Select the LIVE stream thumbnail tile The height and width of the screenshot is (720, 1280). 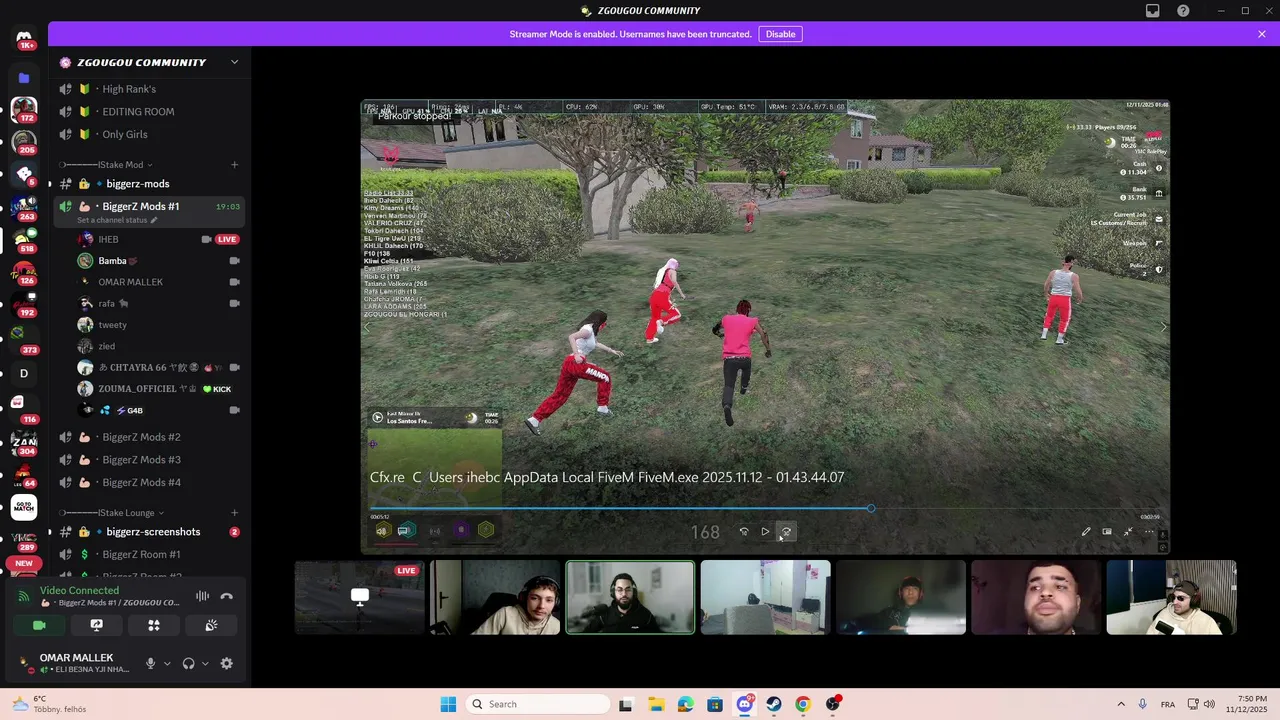[360, 597]
